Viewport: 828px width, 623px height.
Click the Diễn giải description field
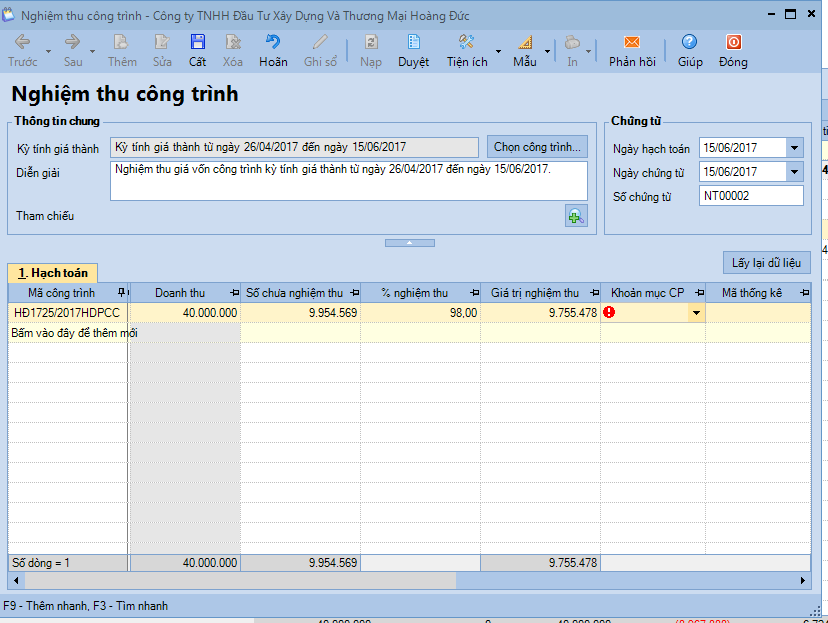click(x=349, y=181)
